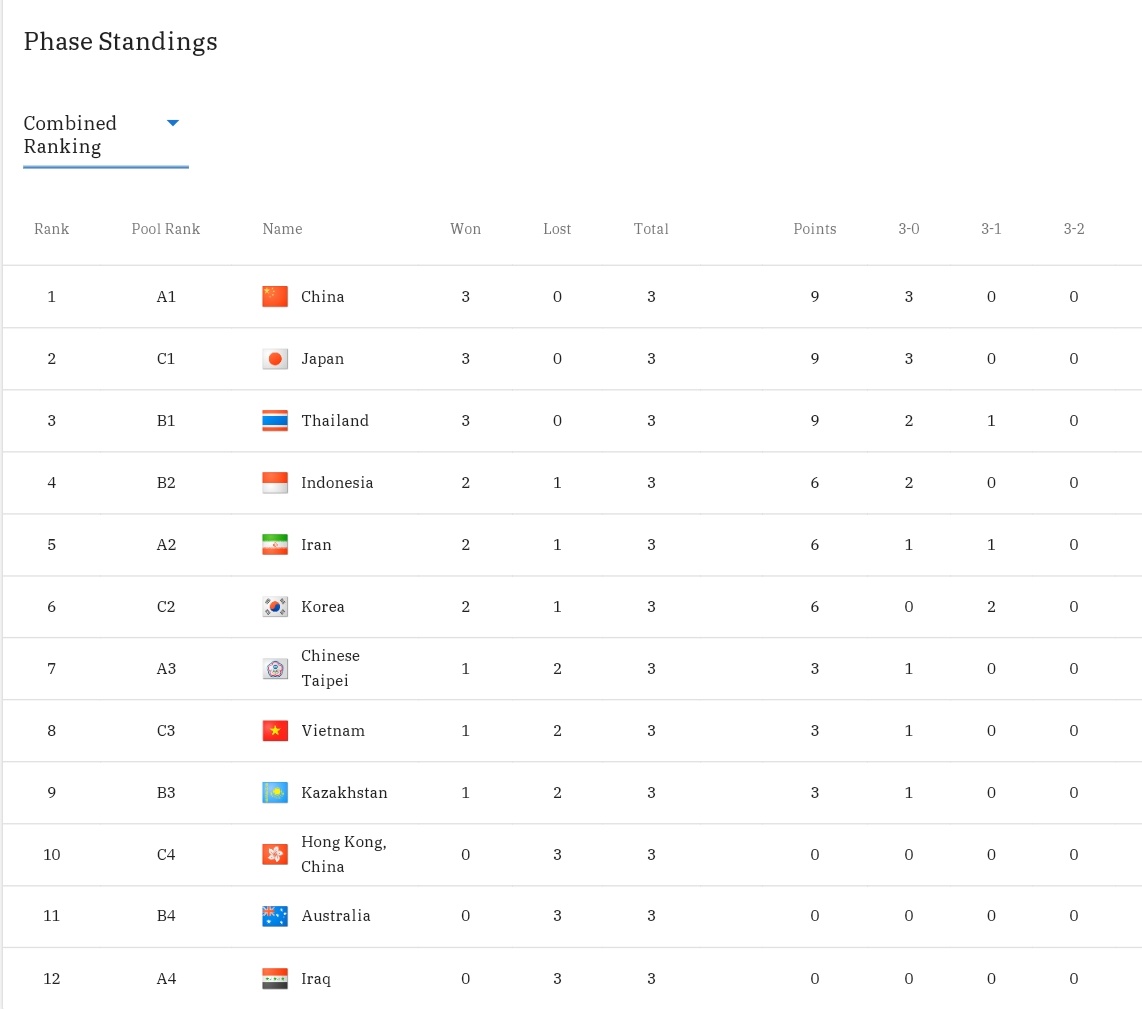Screen dimensions: 1142x1009
Task: Click the Indonesia flag icon
Action: click(275, 482)
